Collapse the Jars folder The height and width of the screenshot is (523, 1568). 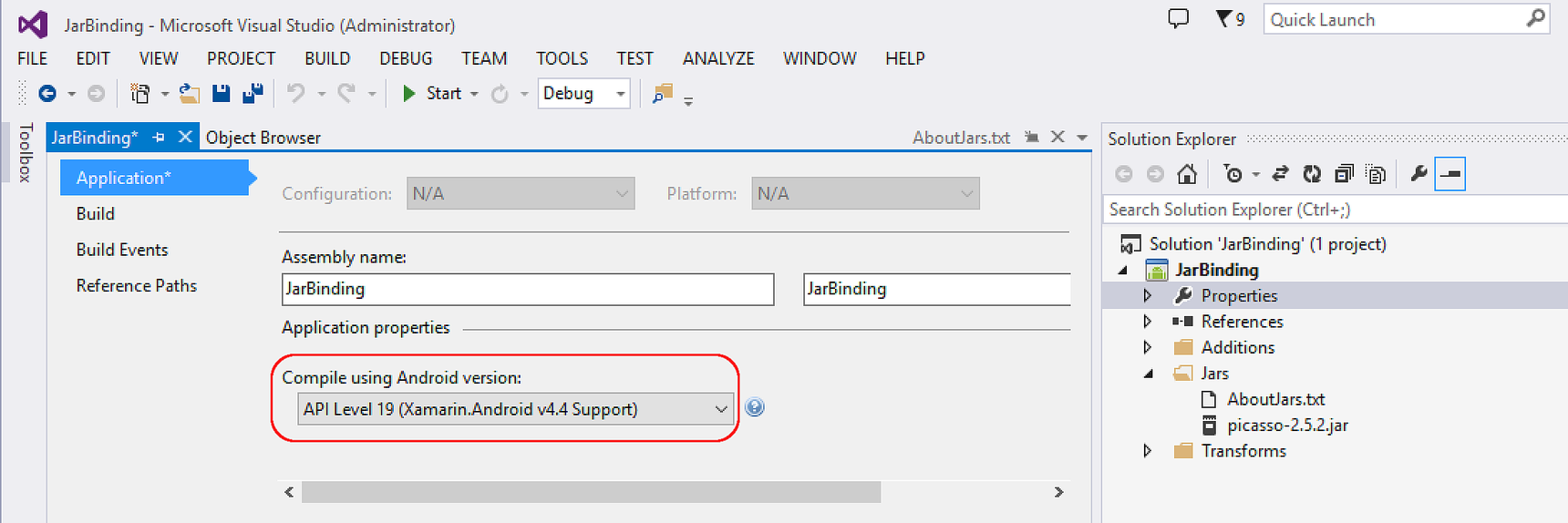(x=1148, y=374)
